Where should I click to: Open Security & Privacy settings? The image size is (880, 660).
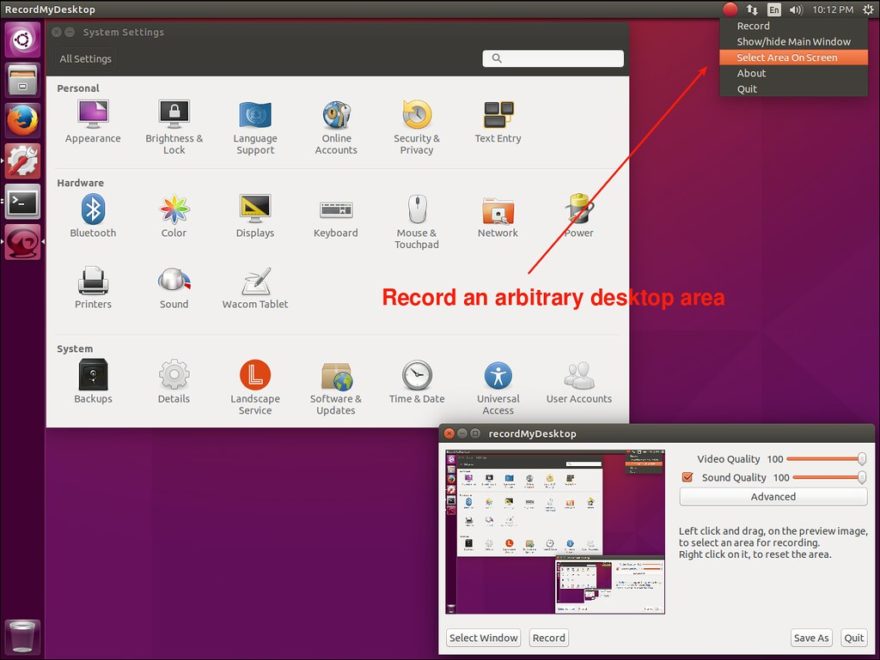[416, 127]
